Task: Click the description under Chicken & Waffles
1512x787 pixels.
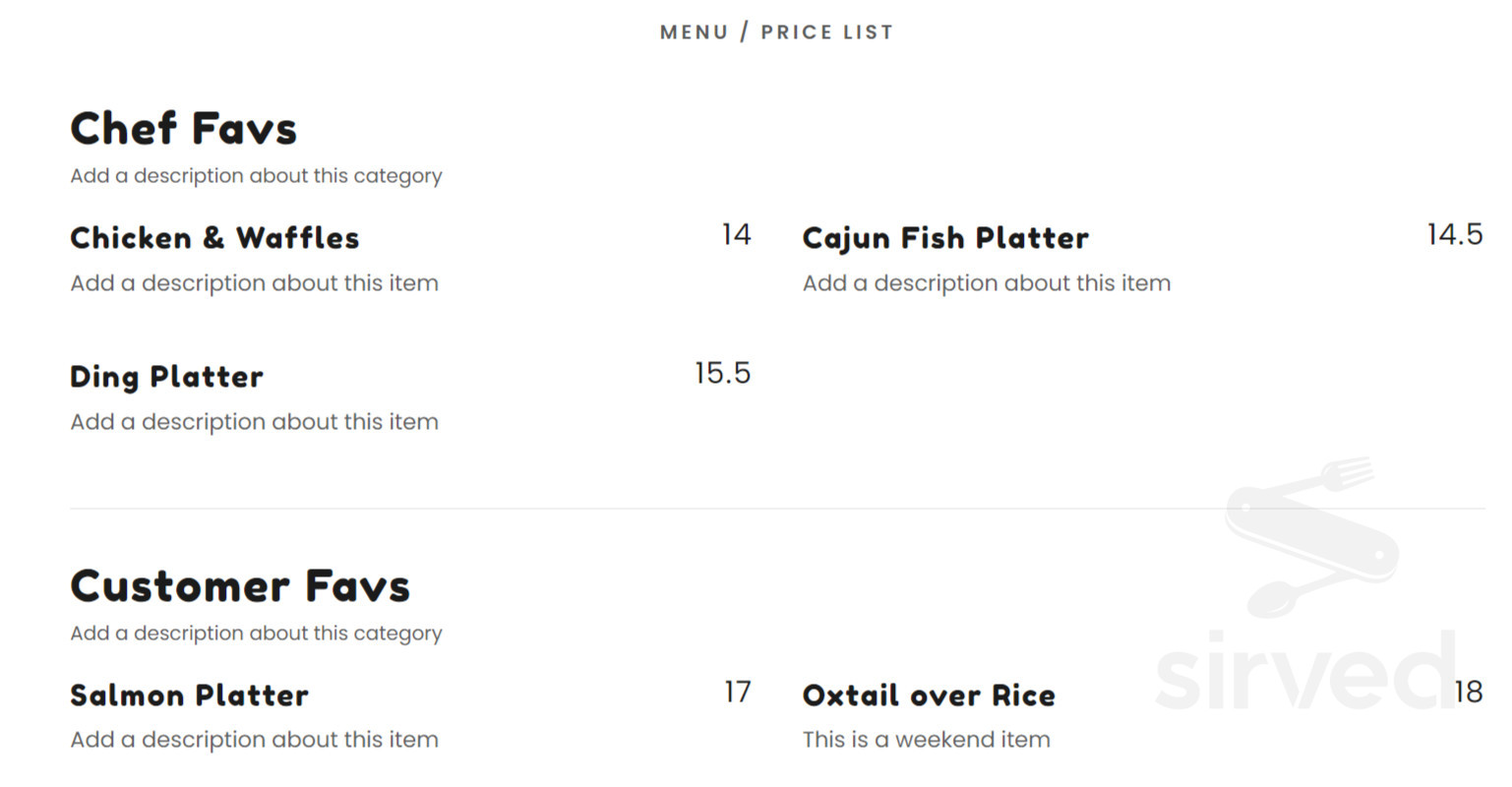Action: coord(254,283)
